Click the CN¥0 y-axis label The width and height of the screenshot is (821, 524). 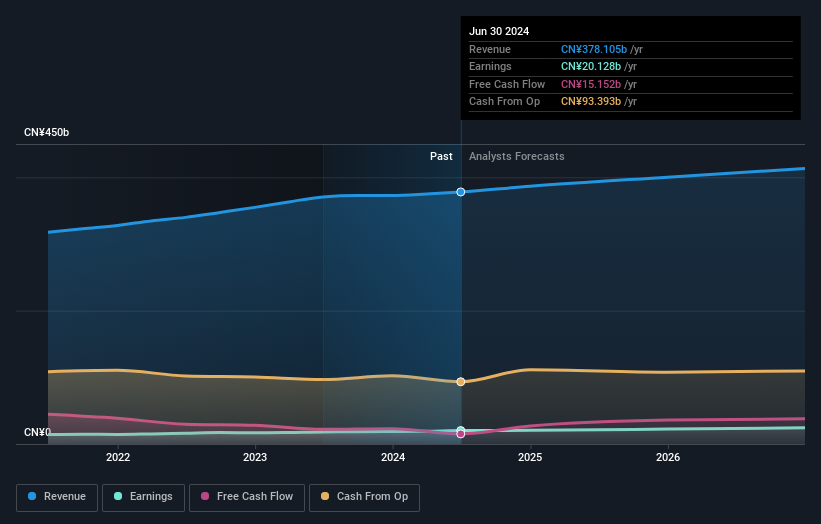37,432
